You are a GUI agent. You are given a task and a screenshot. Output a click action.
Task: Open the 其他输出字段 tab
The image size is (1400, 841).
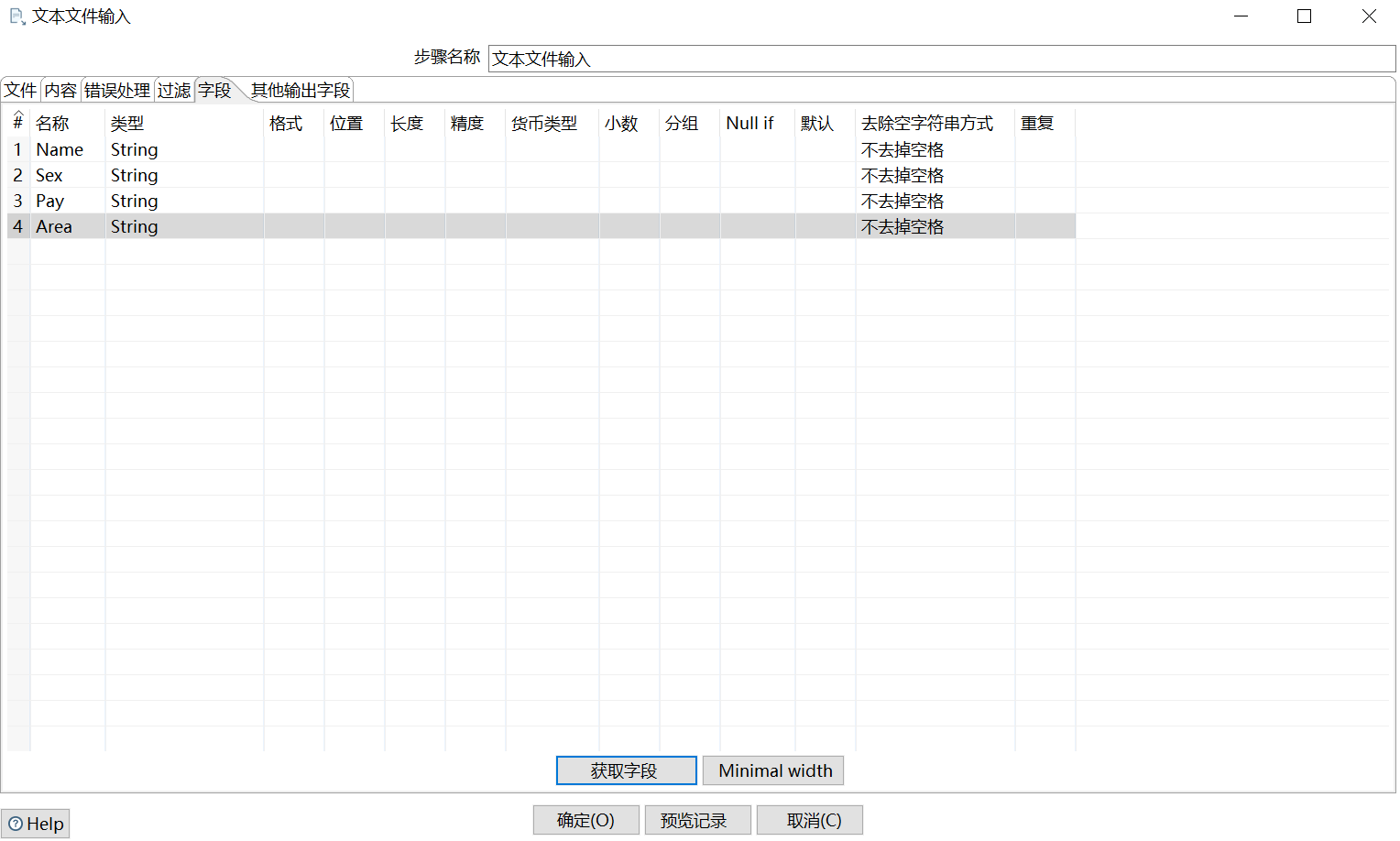point(301,90)
